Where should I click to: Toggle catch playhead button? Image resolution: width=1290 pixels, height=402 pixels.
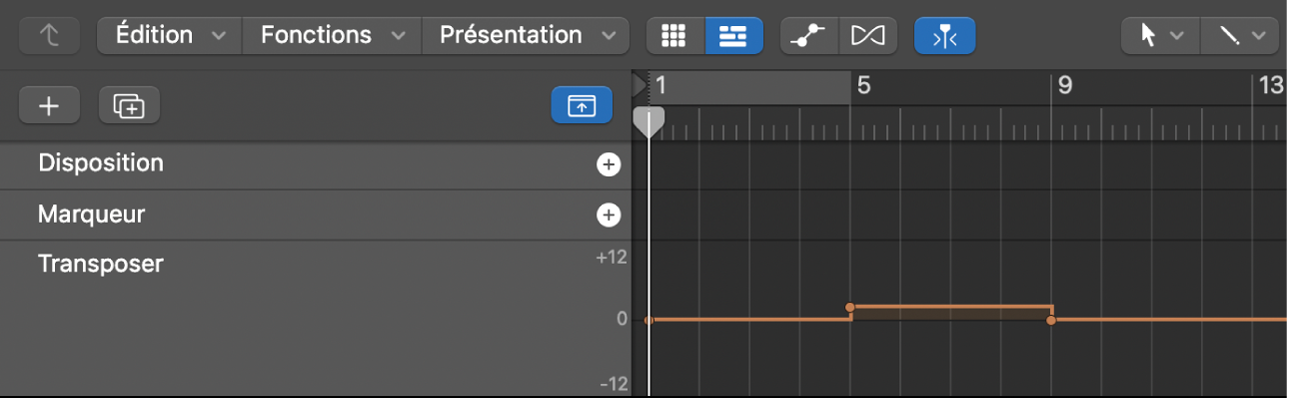944,36
